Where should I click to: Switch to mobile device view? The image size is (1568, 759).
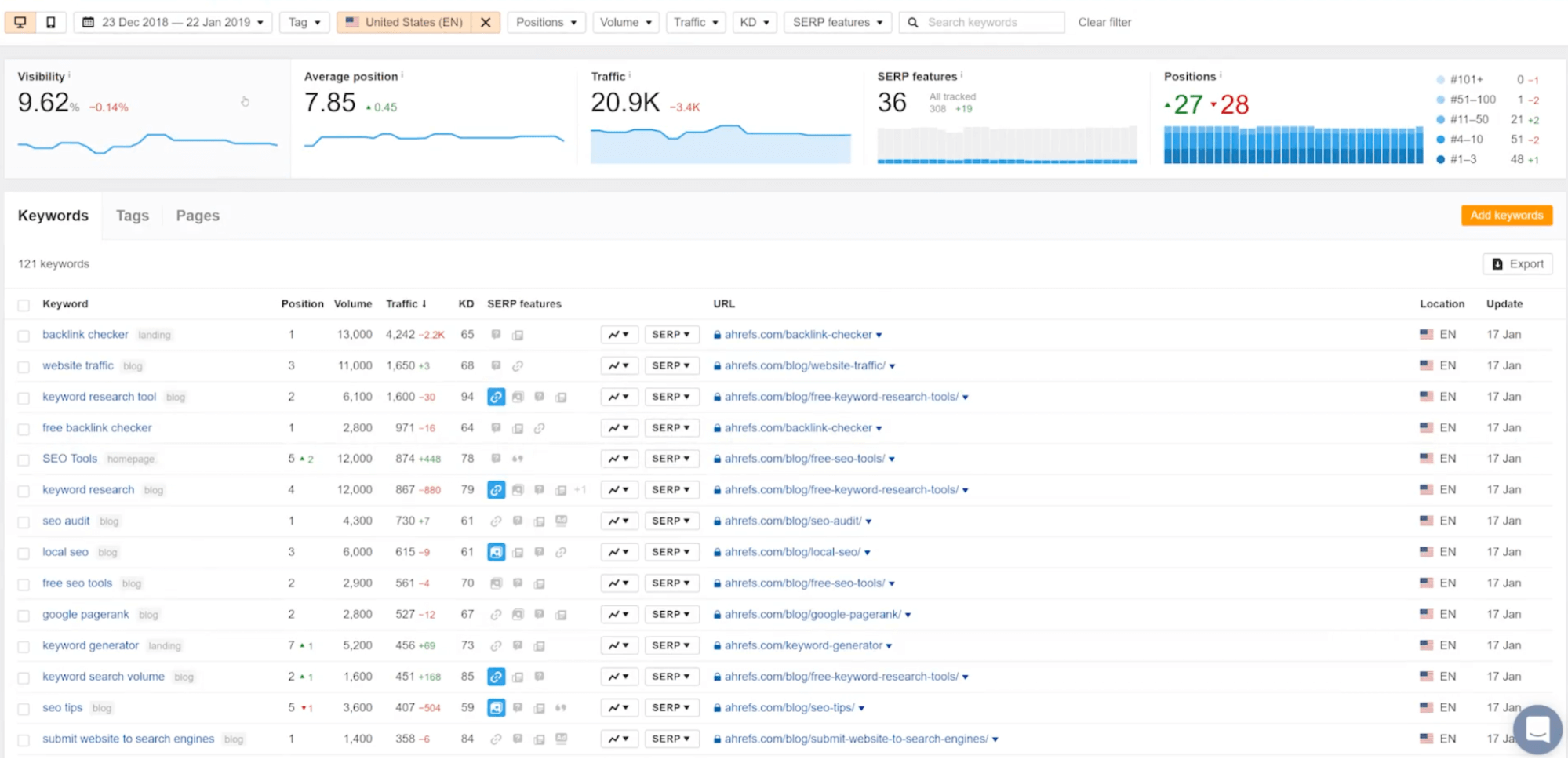pyautogui.click(x=51, y=22)
